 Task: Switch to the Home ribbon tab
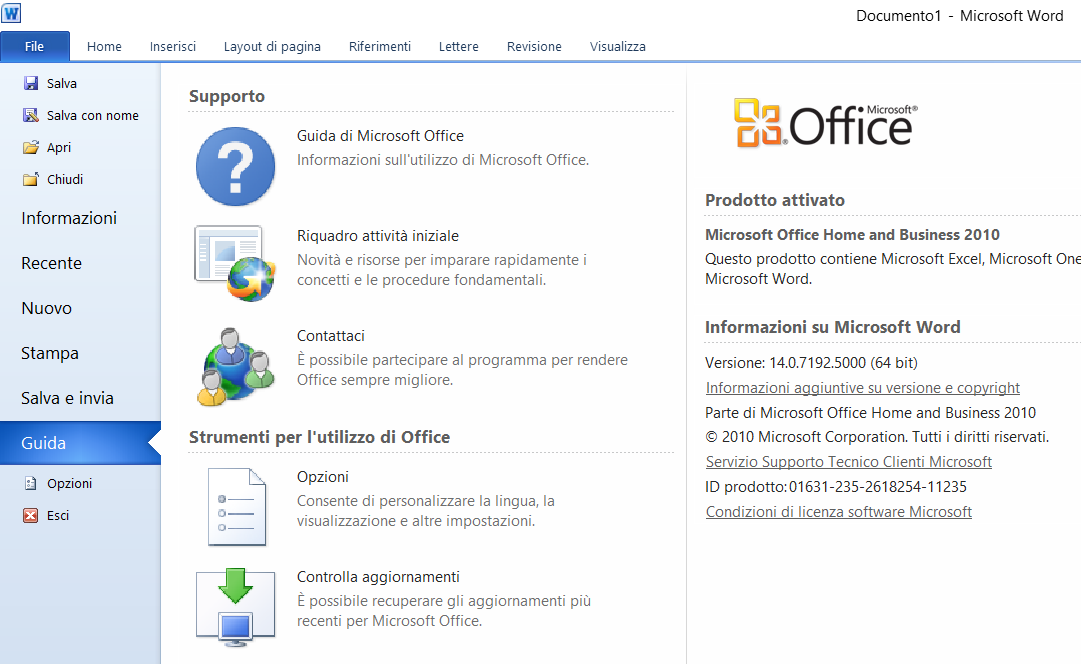(104, 46)
